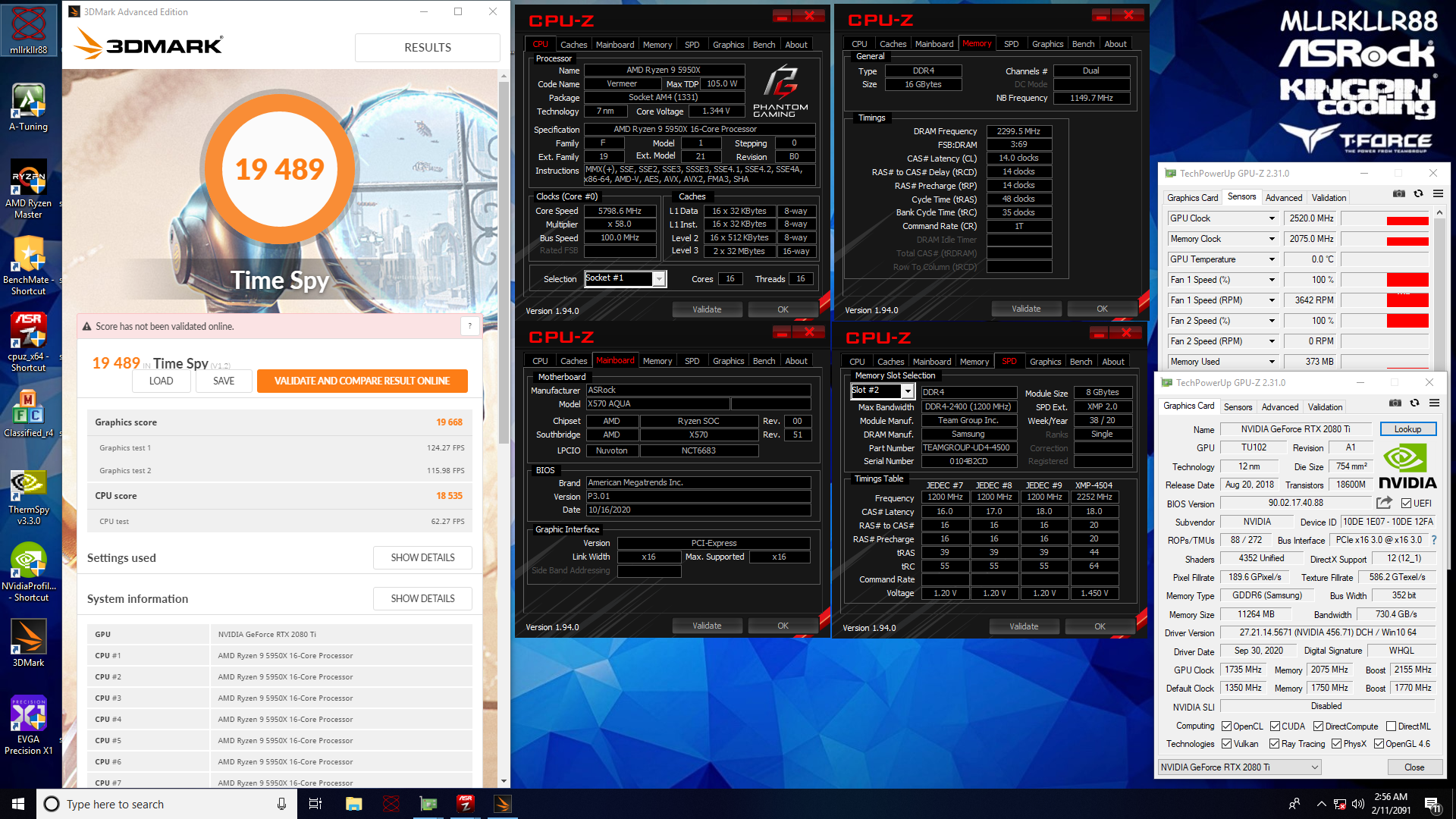Toggle the UEFI checkbox in GPU-Z
This screenshot has width=1456, height=819.
tap(1406, 504)
